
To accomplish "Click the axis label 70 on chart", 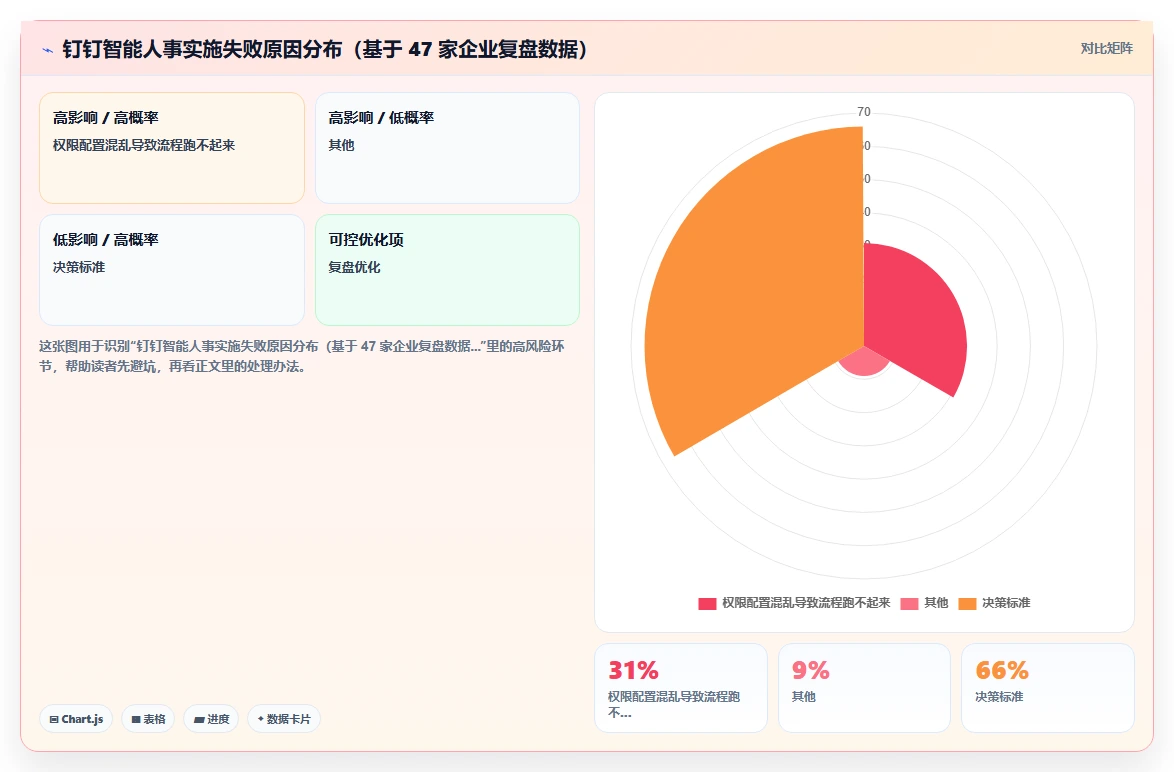I will click(863, 112).
